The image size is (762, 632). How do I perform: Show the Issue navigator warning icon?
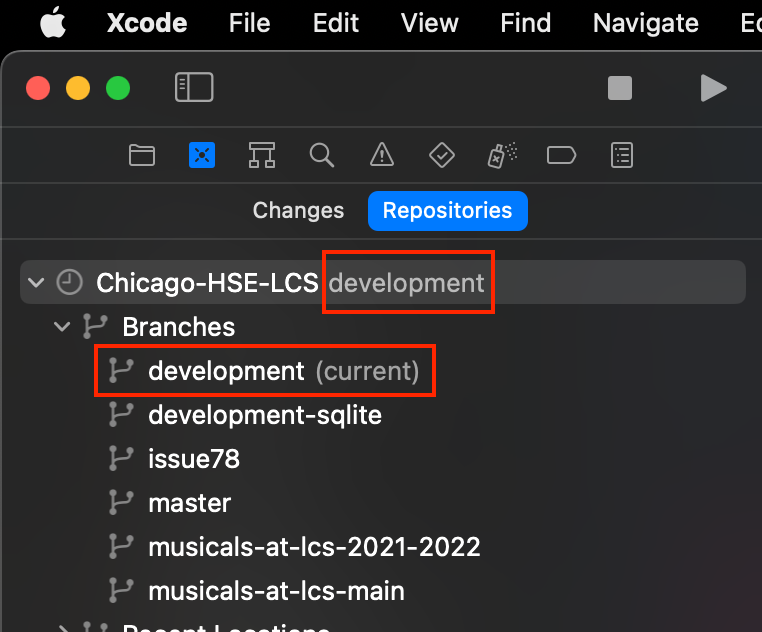point(381,155)
